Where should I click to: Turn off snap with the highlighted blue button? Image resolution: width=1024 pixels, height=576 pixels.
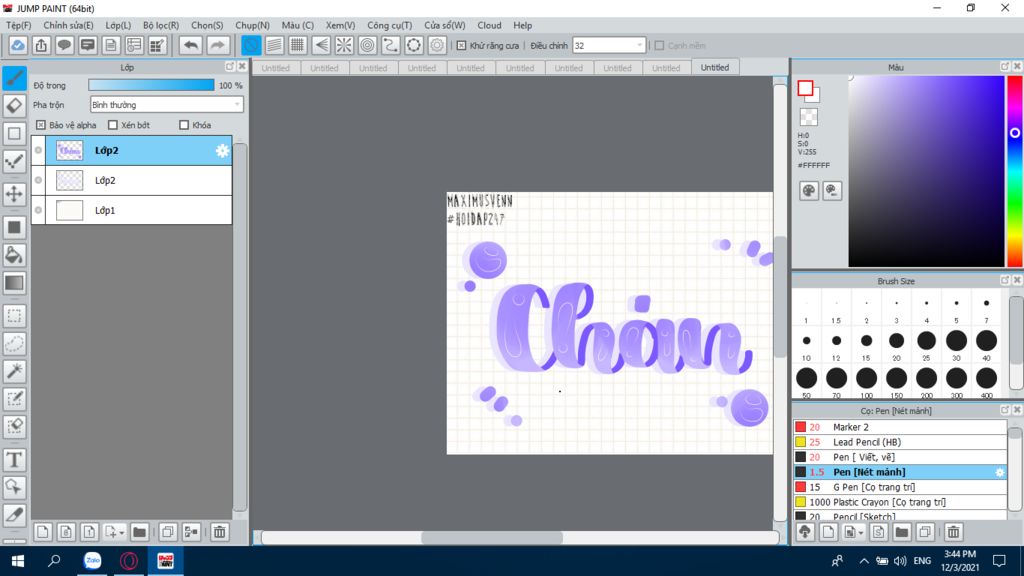click(251, 45)
